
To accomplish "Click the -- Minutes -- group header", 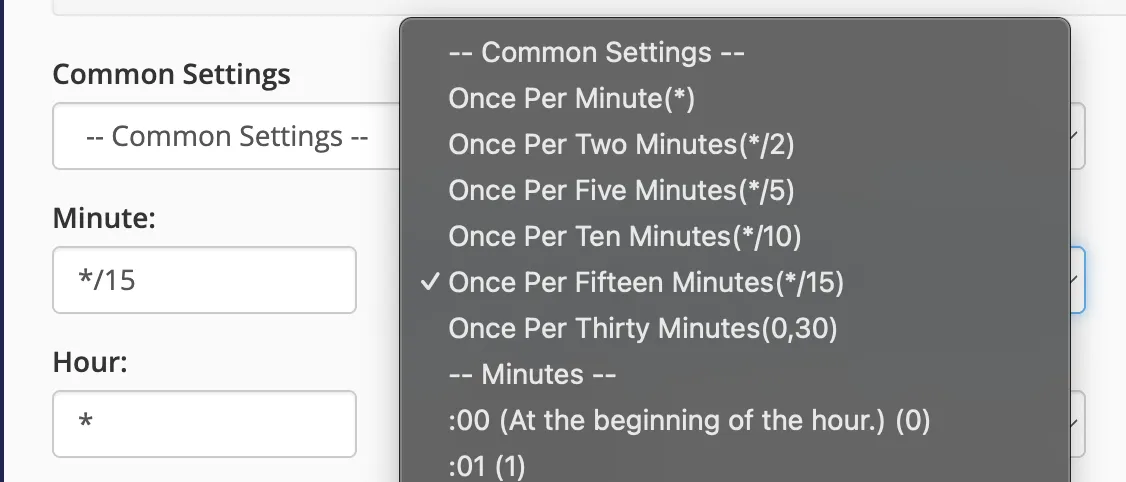I will (532, 374).
